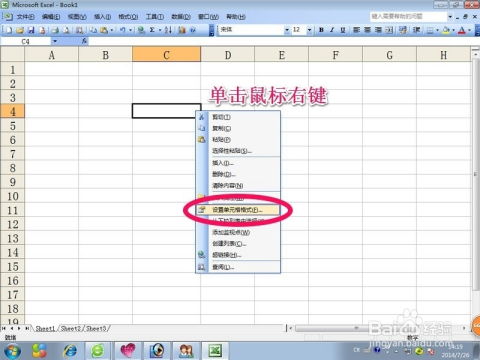Choose 粘贴(P) Paste in context menu
The width and height of the screenshot is (480, 360).
tap(238, 140)
